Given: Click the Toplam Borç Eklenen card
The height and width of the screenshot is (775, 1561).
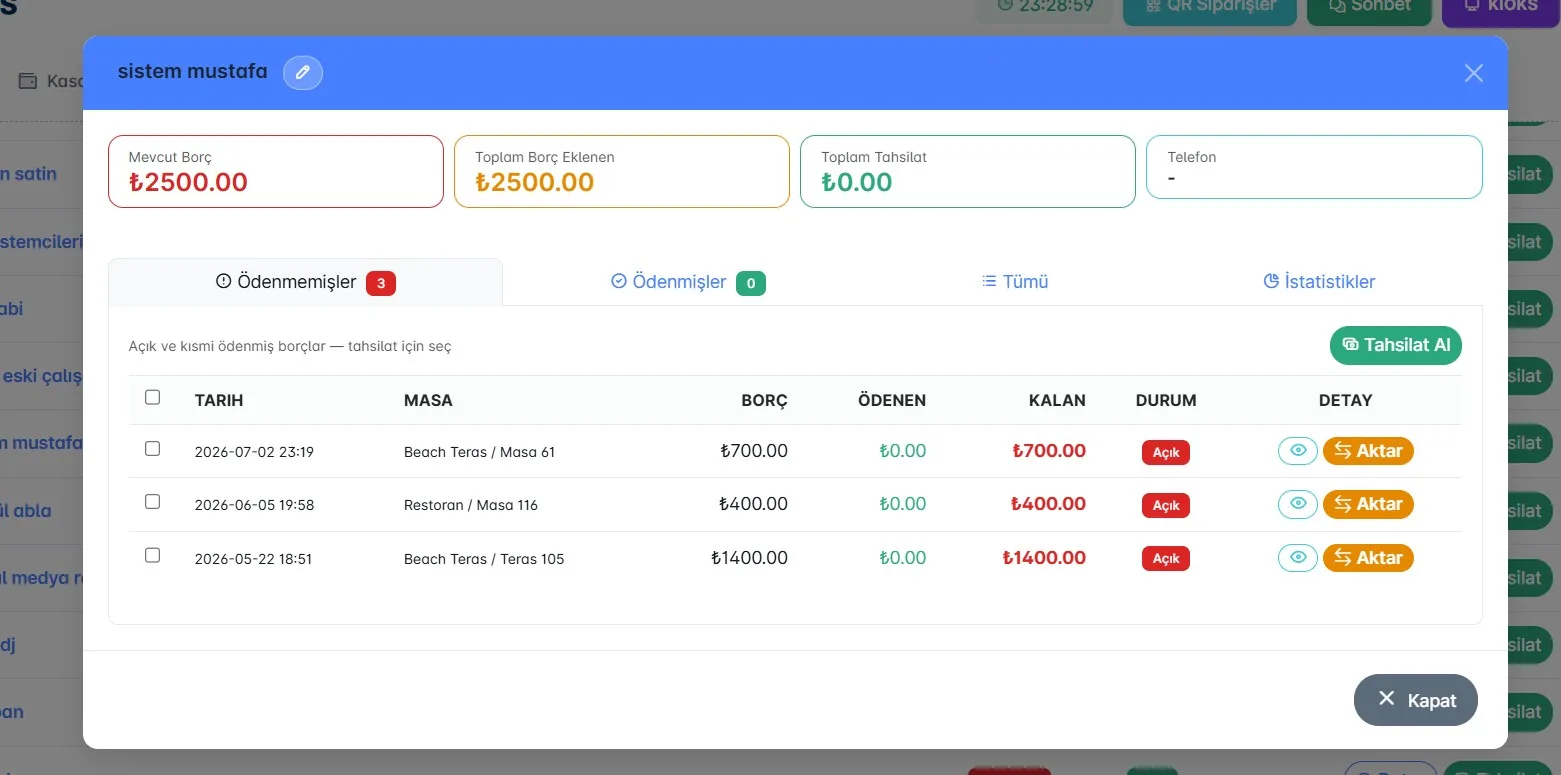Looking at the screenshot, I should point(622,172).
